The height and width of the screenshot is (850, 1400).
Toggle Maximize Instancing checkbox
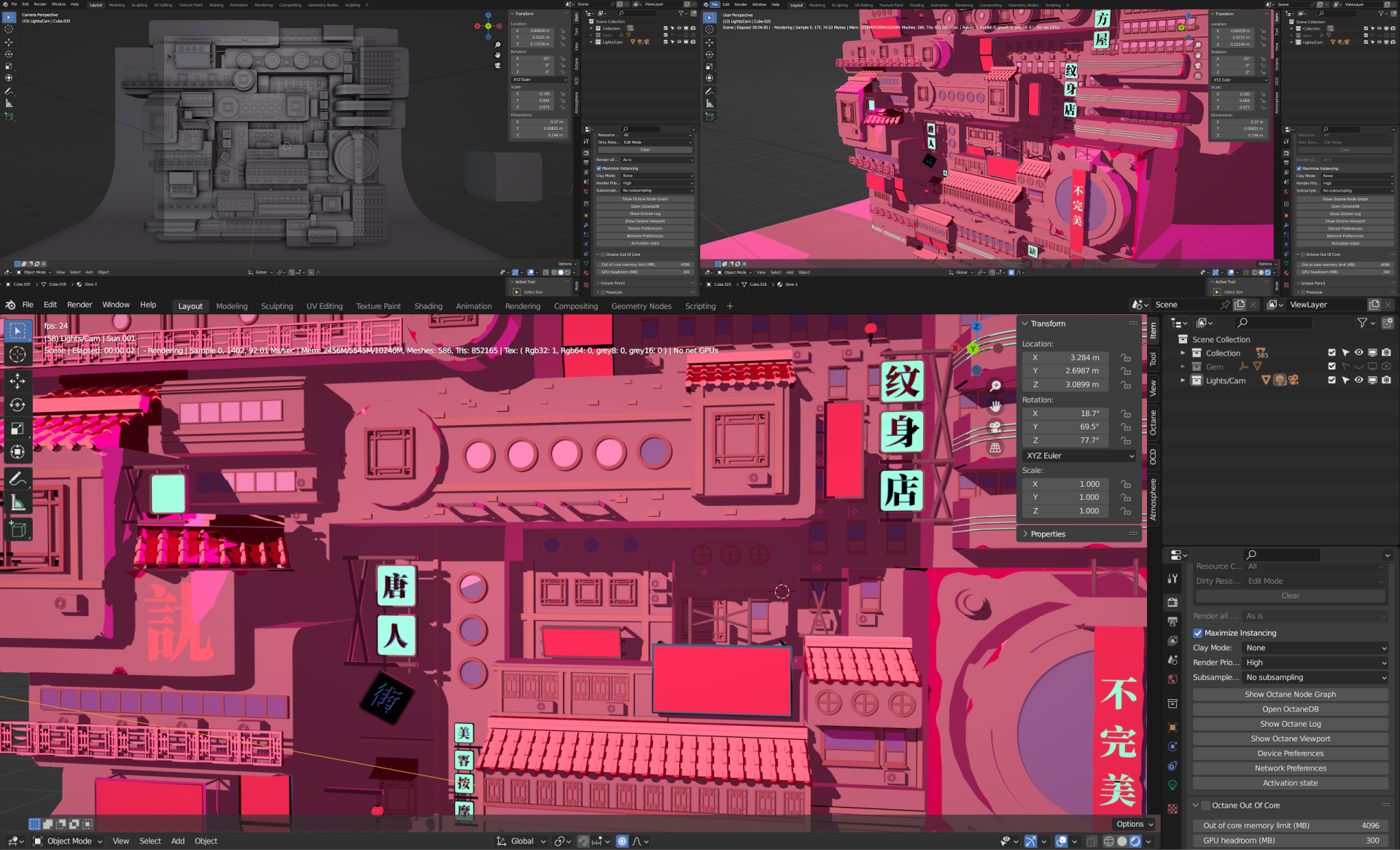coord(1198,633)
